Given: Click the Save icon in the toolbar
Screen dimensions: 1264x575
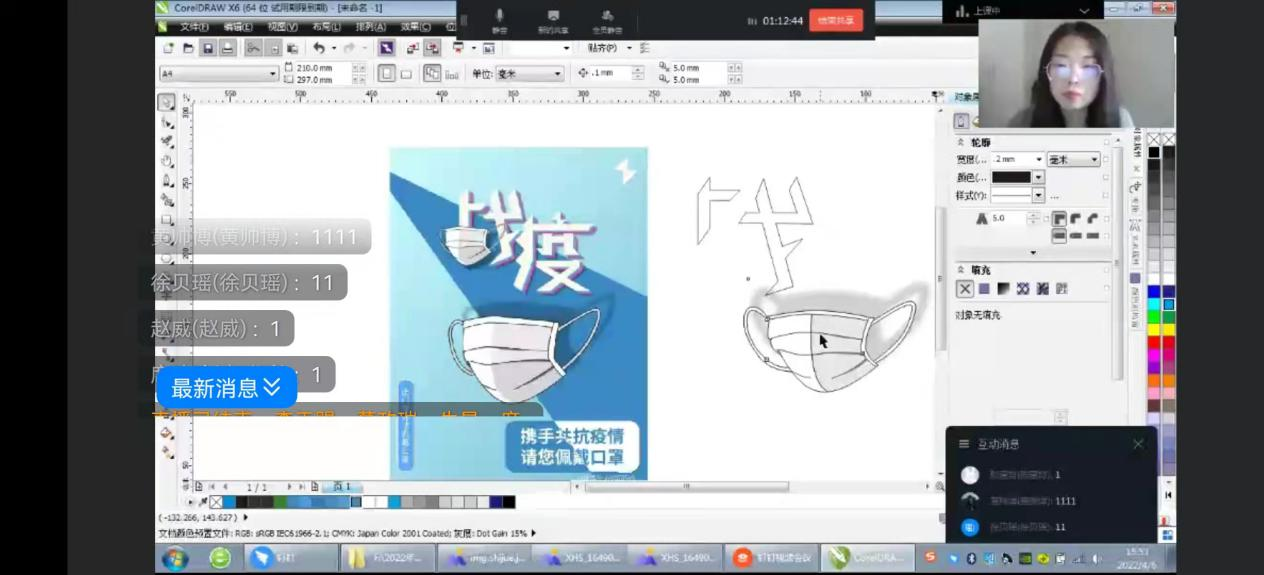Looking at the screenshot, I should coord(208,48).
